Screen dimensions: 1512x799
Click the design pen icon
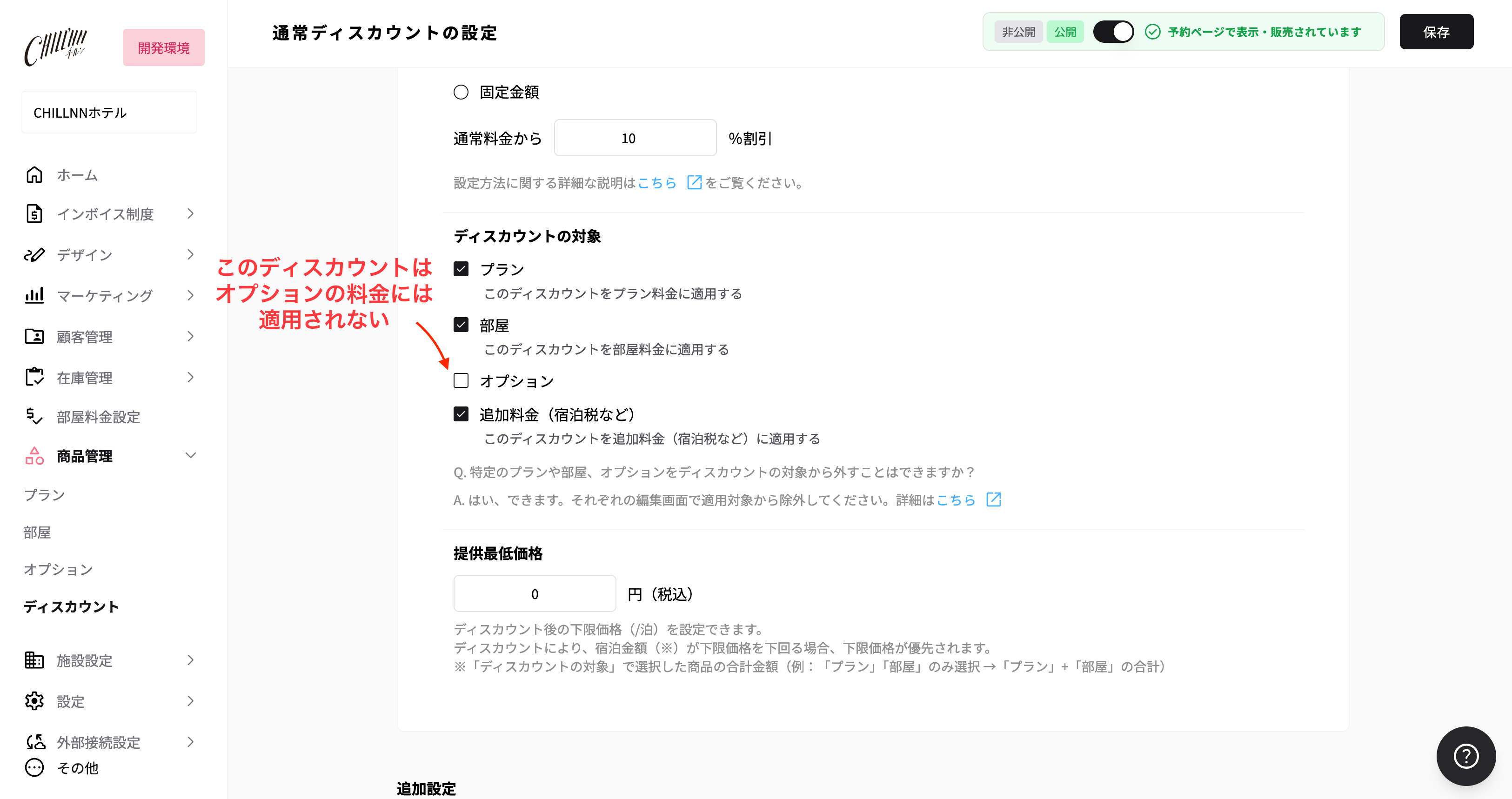tap(34, 254)
